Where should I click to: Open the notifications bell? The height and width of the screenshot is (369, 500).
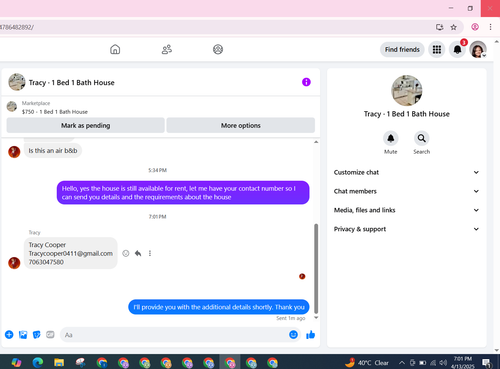click(457, 50)
